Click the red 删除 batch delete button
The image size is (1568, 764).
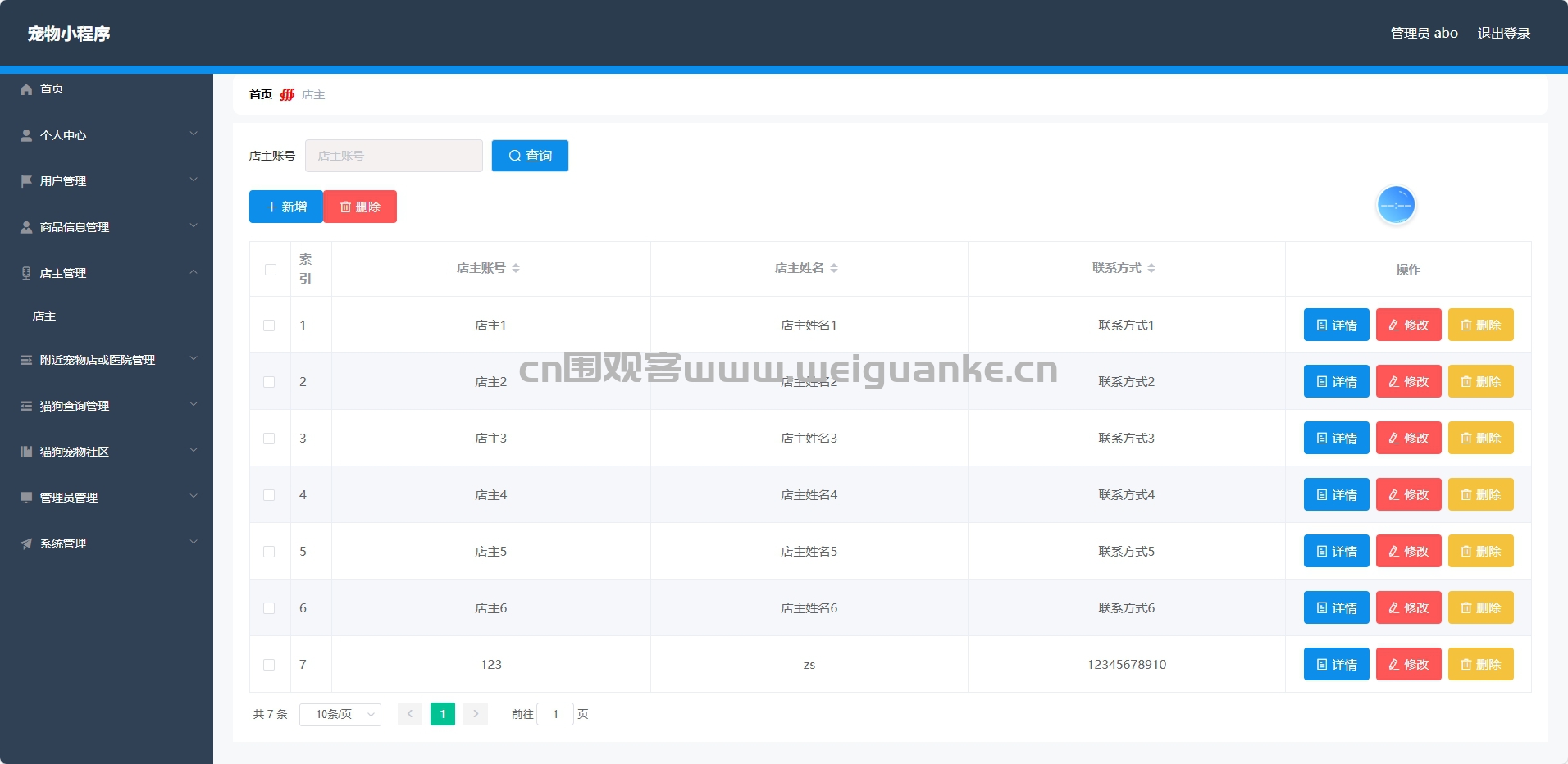(360, 207)
